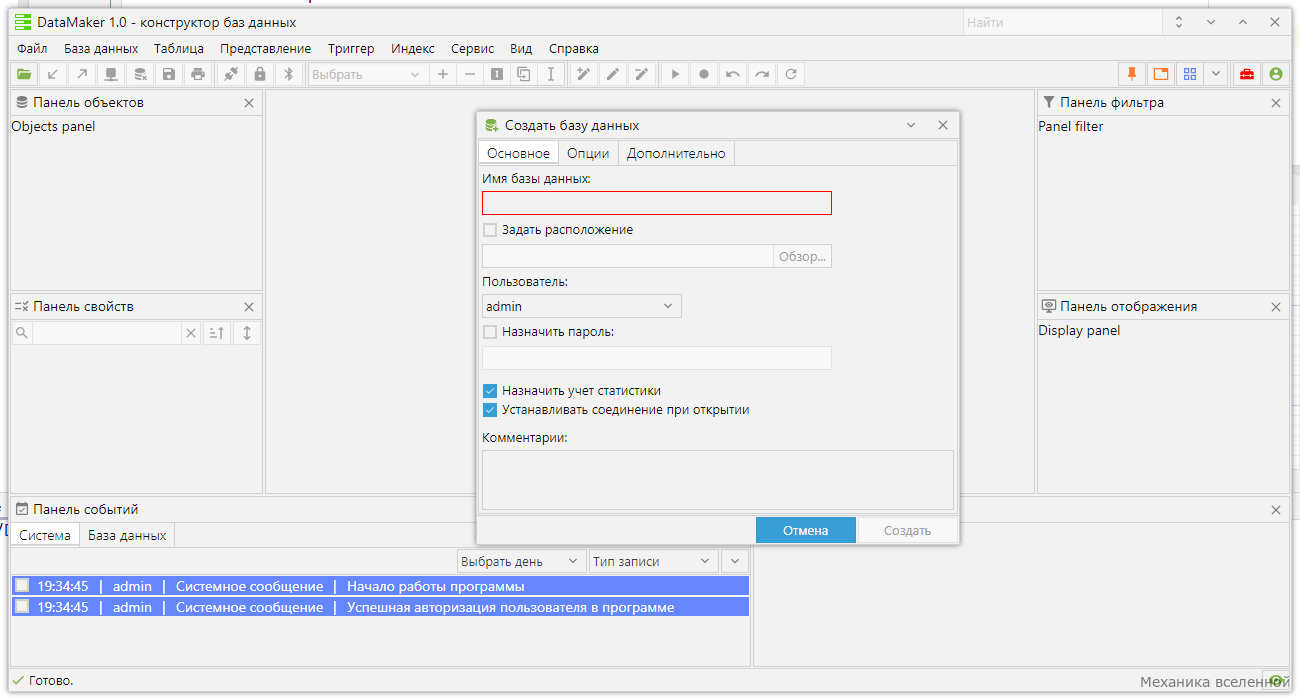This screenshot has width=1300, height=700.
Task: Click the dialog title bar chevron-down button
Action: [911, 125]
